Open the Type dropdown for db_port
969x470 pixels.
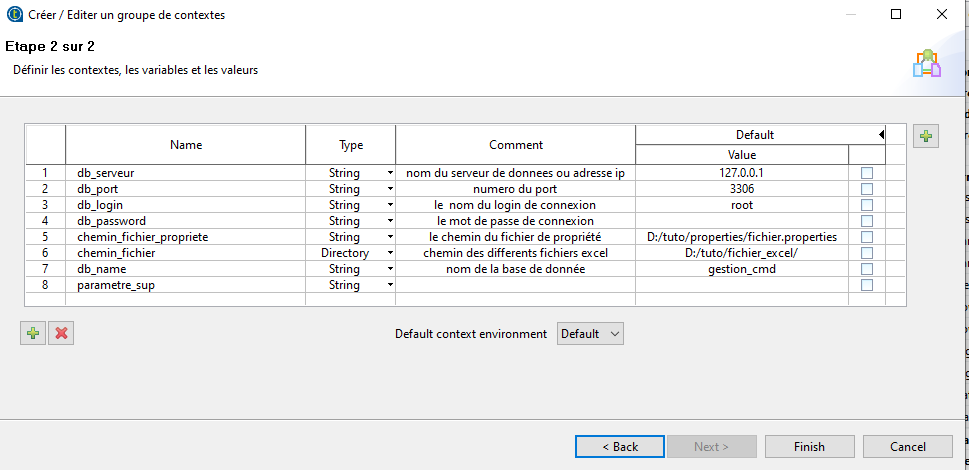(390, 189)
